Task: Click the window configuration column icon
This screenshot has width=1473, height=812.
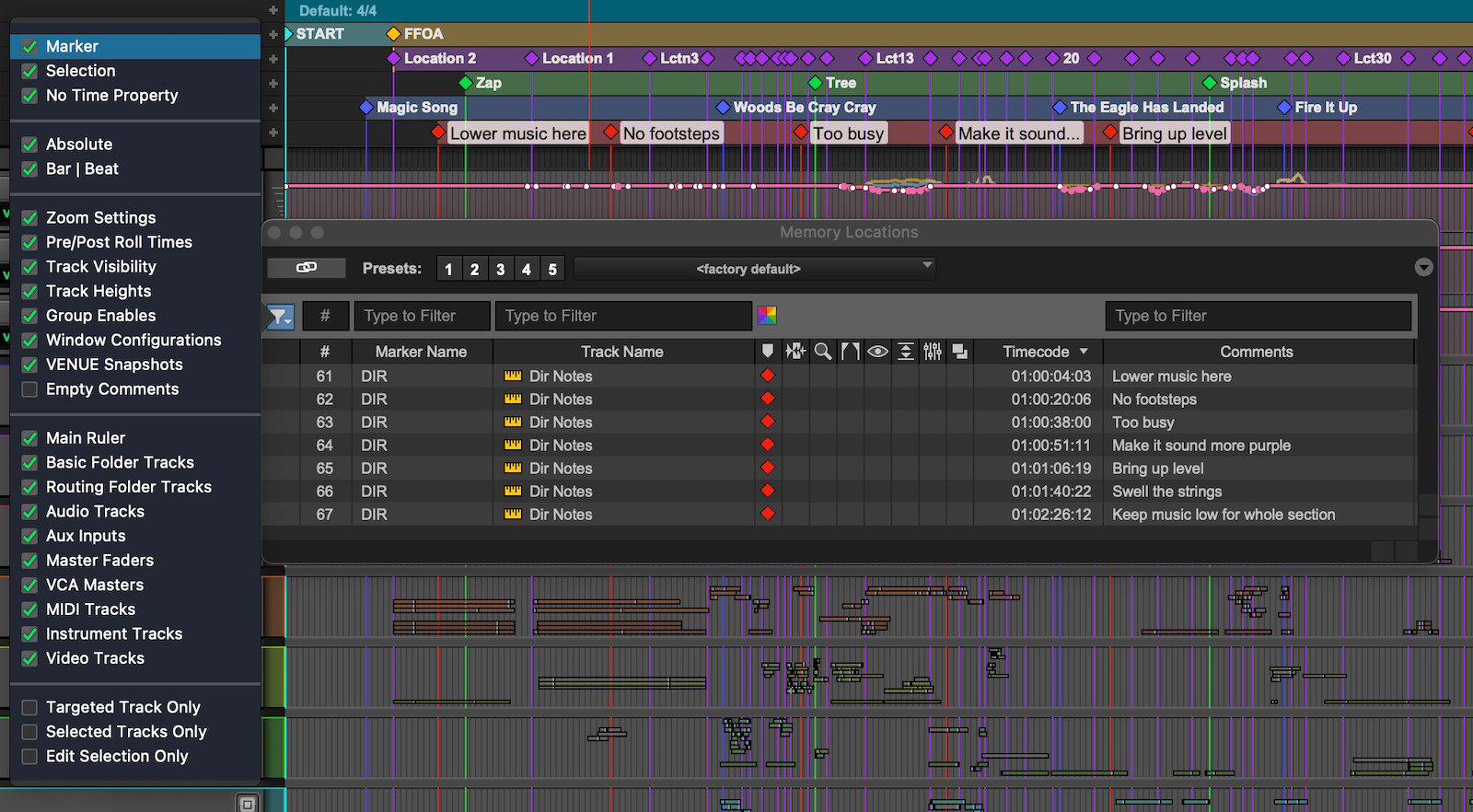Action: 959,351
